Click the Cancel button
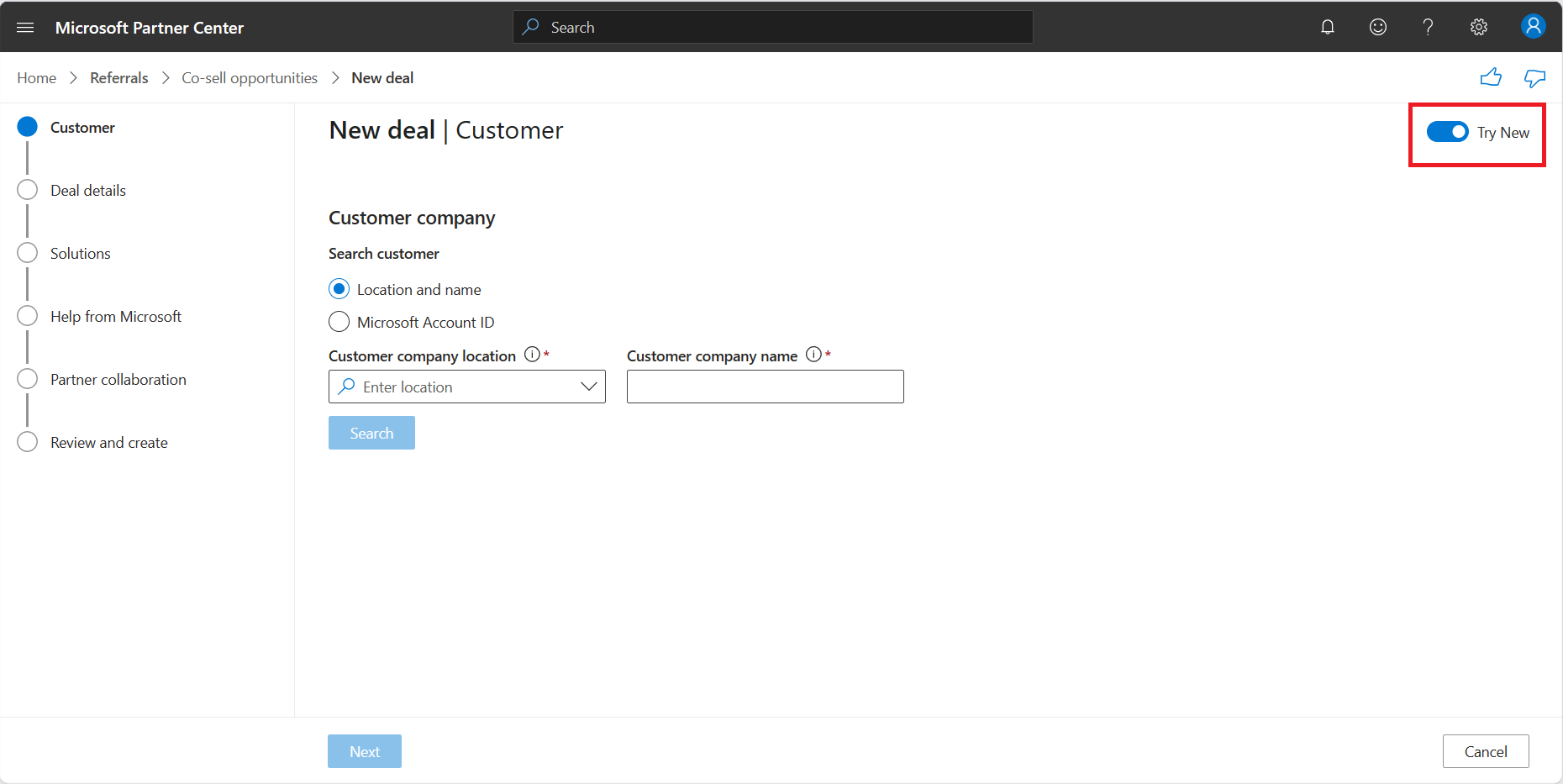1563x784 pixels. click(1486, 751)
